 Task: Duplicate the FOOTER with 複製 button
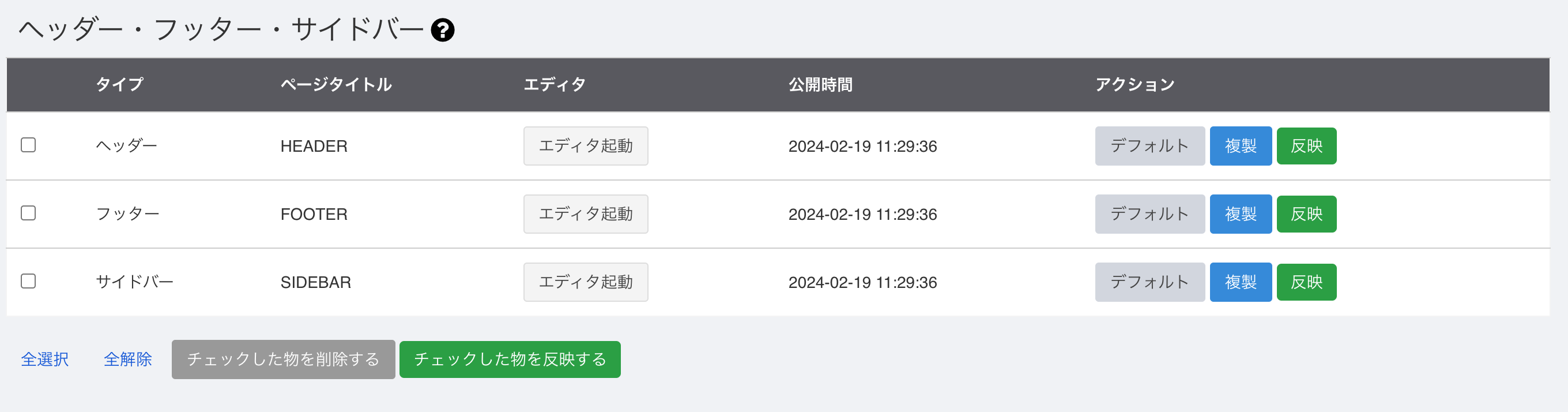coord(1241,214)
